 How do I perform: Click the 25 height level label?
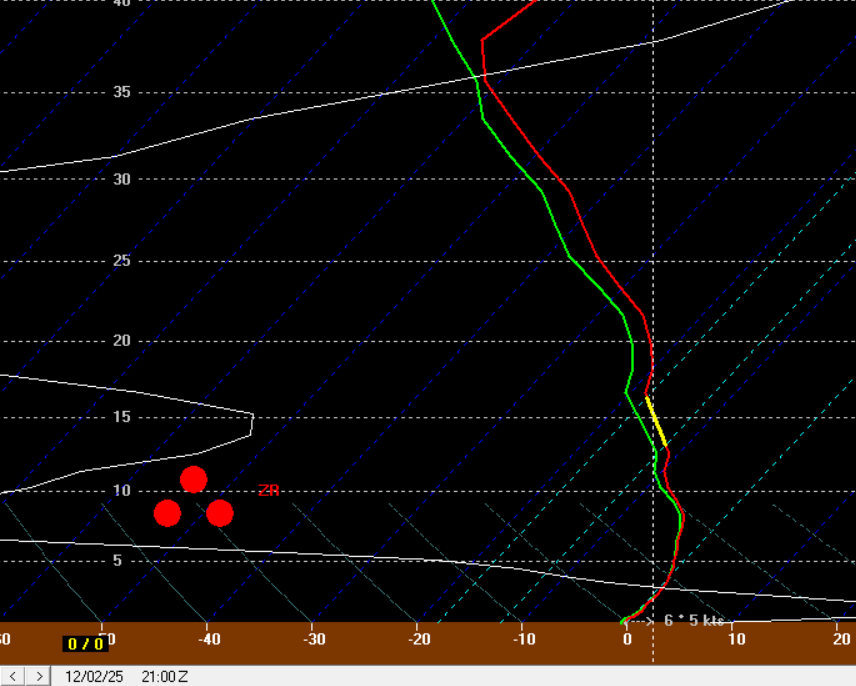[121, 261]
